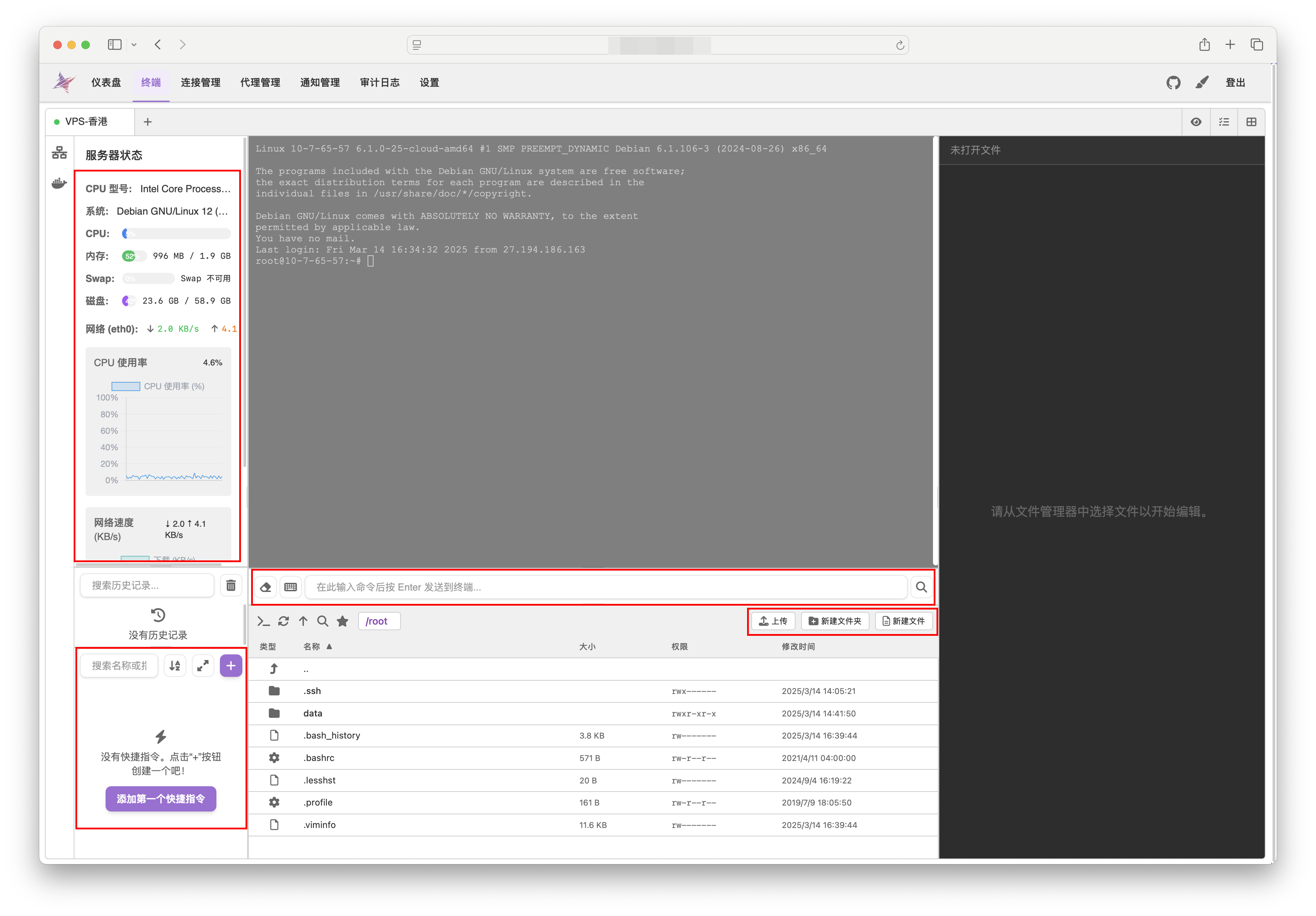
Task: Delete history with the trash icon
Action: 230,585
